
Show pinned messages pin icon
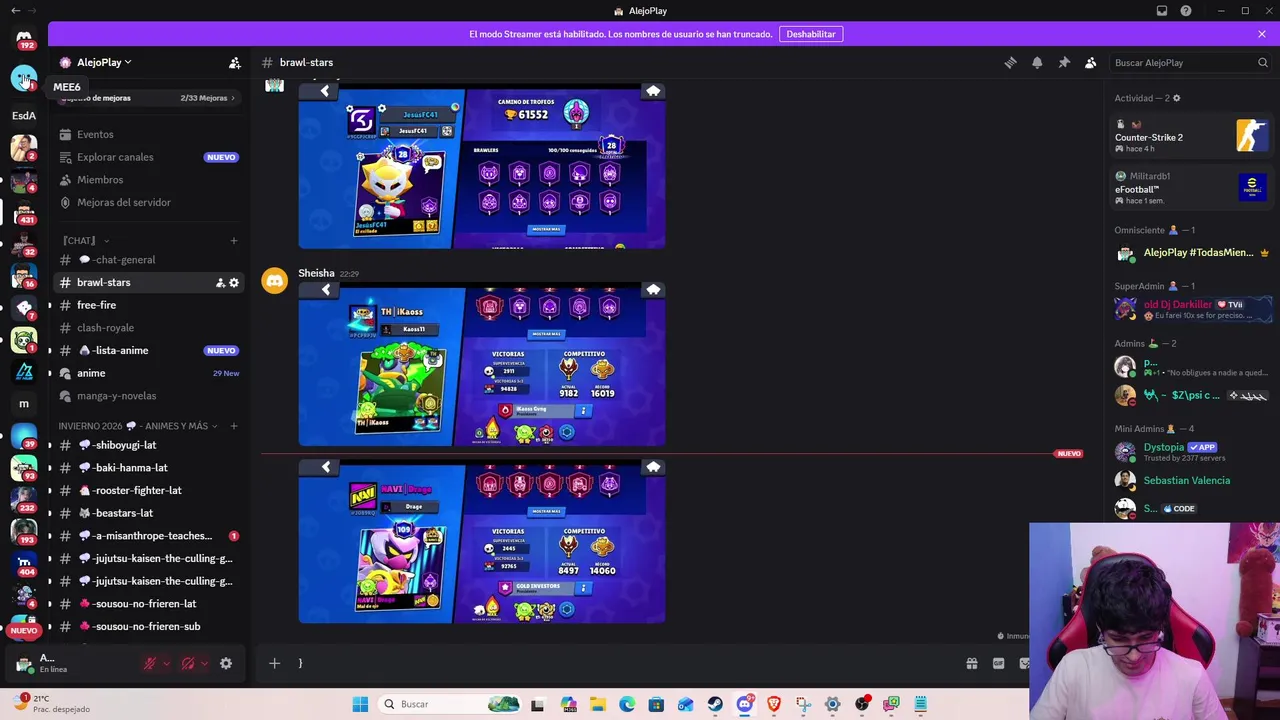click(x=1064, y=62)
